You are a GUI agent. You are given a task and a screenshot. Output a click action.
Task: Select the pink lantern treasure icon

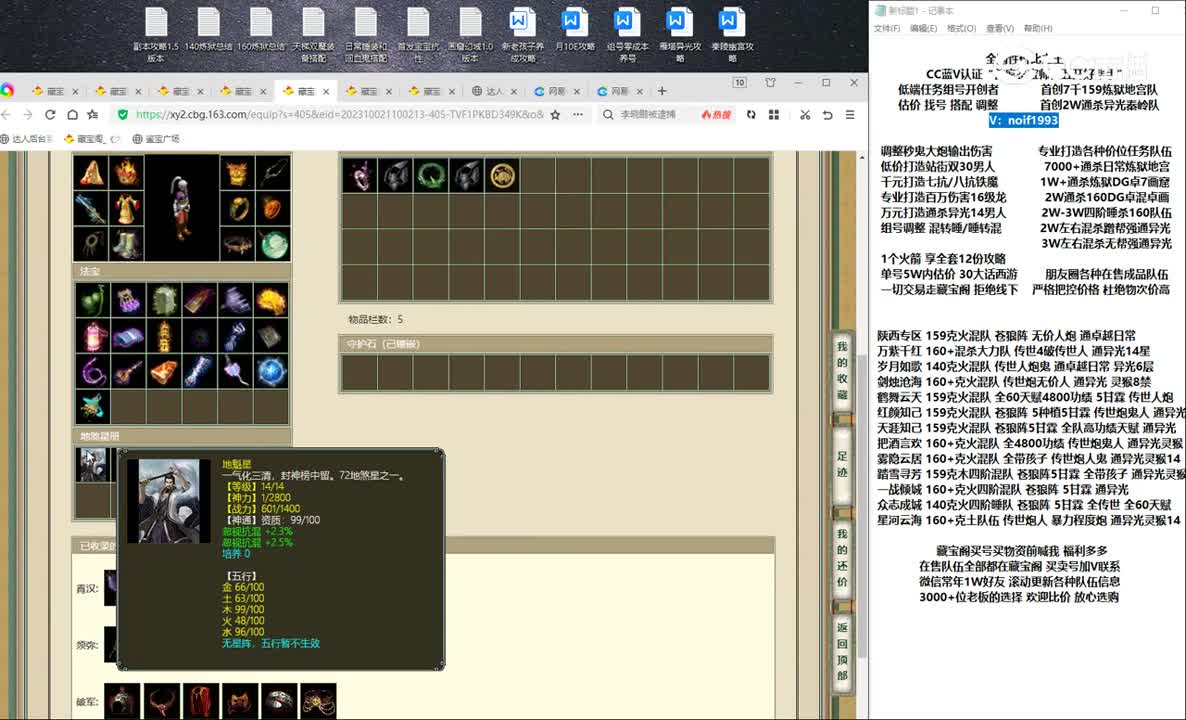point(93,336)
